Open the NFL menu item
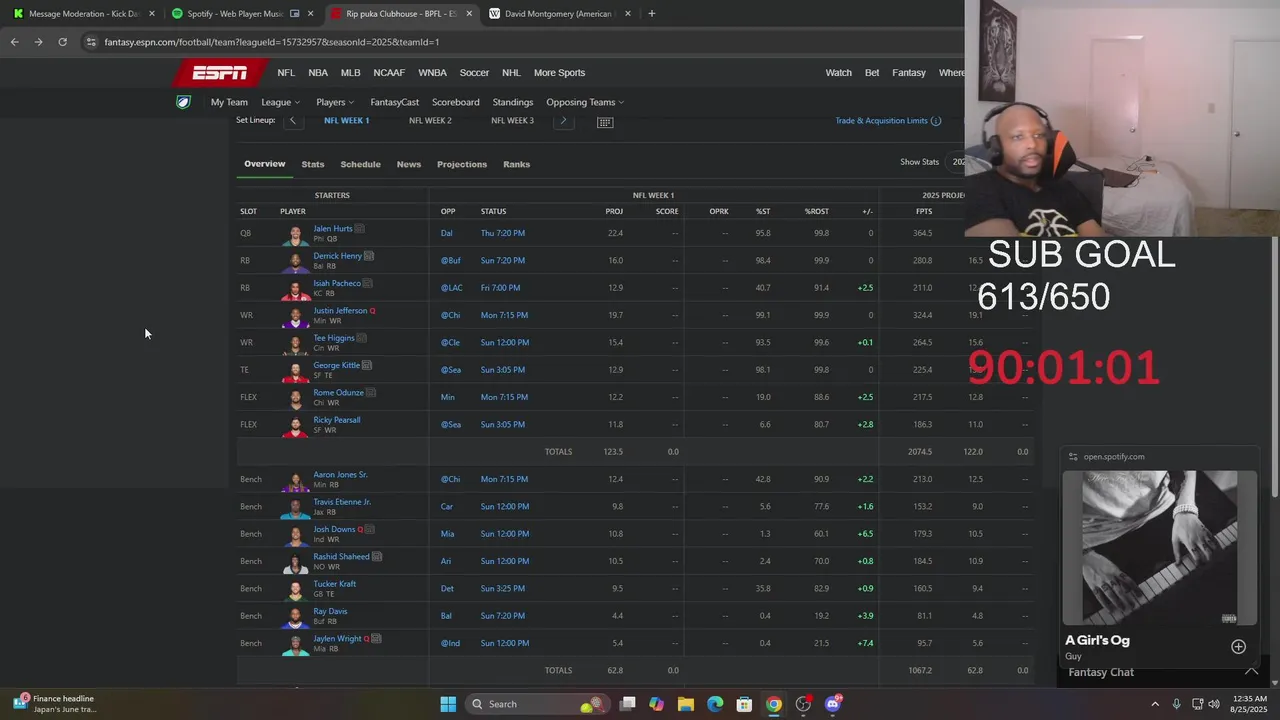This screenshot has width=1280, height=720. click(x=286, y=72)
